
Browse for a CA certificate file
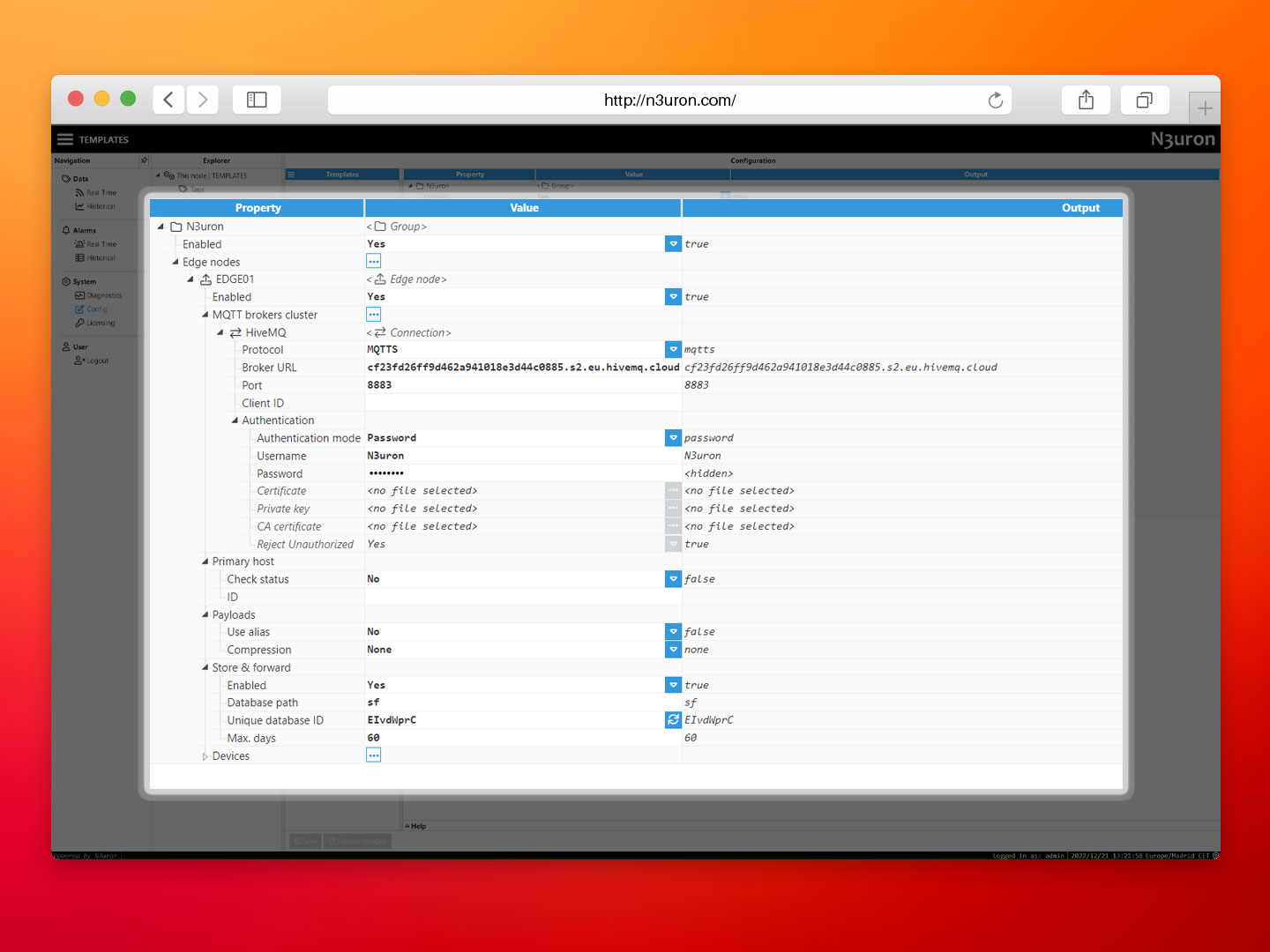click(673, 526)
